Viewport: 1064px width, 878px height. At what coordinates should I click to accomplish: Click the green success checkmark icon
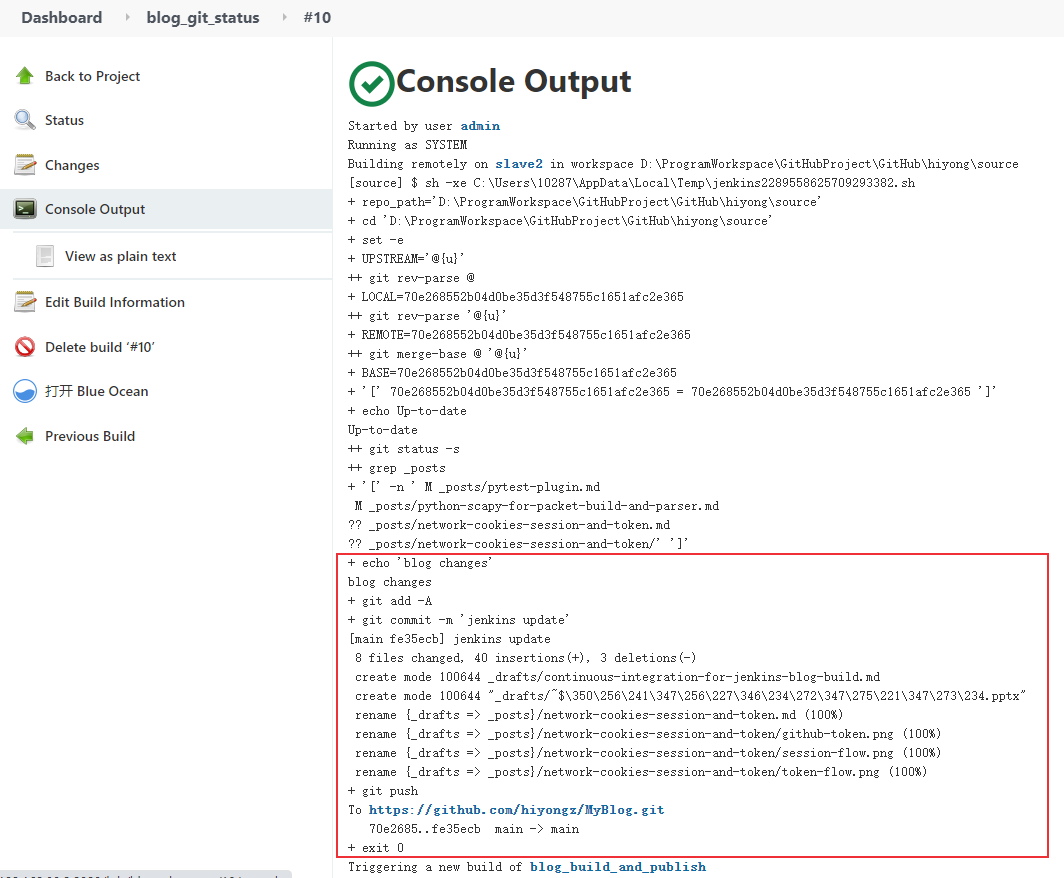pyautogui.click(x=371, y=84)
